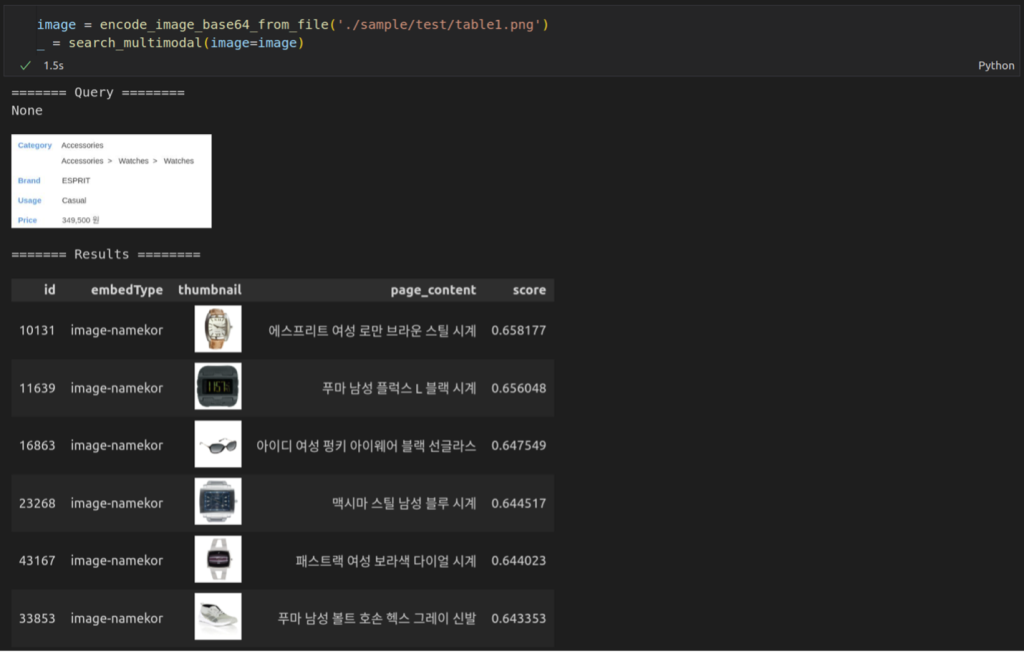Image resolution: width=1024 pixels, height=654 pixels.
Task: Click the embedType column header
Action: 127,289
